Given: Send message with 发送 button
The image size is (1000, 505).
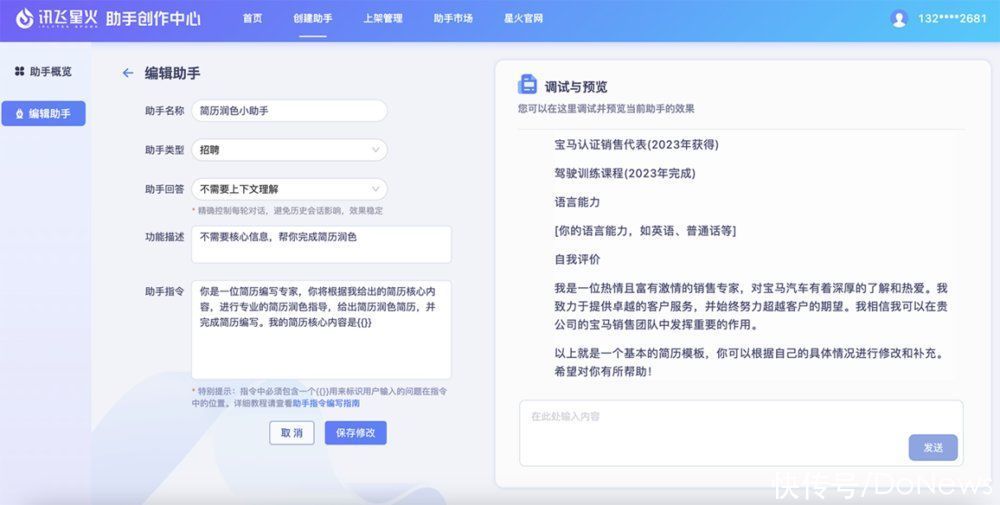Looking at the screenshot, I should click(933, 448).
